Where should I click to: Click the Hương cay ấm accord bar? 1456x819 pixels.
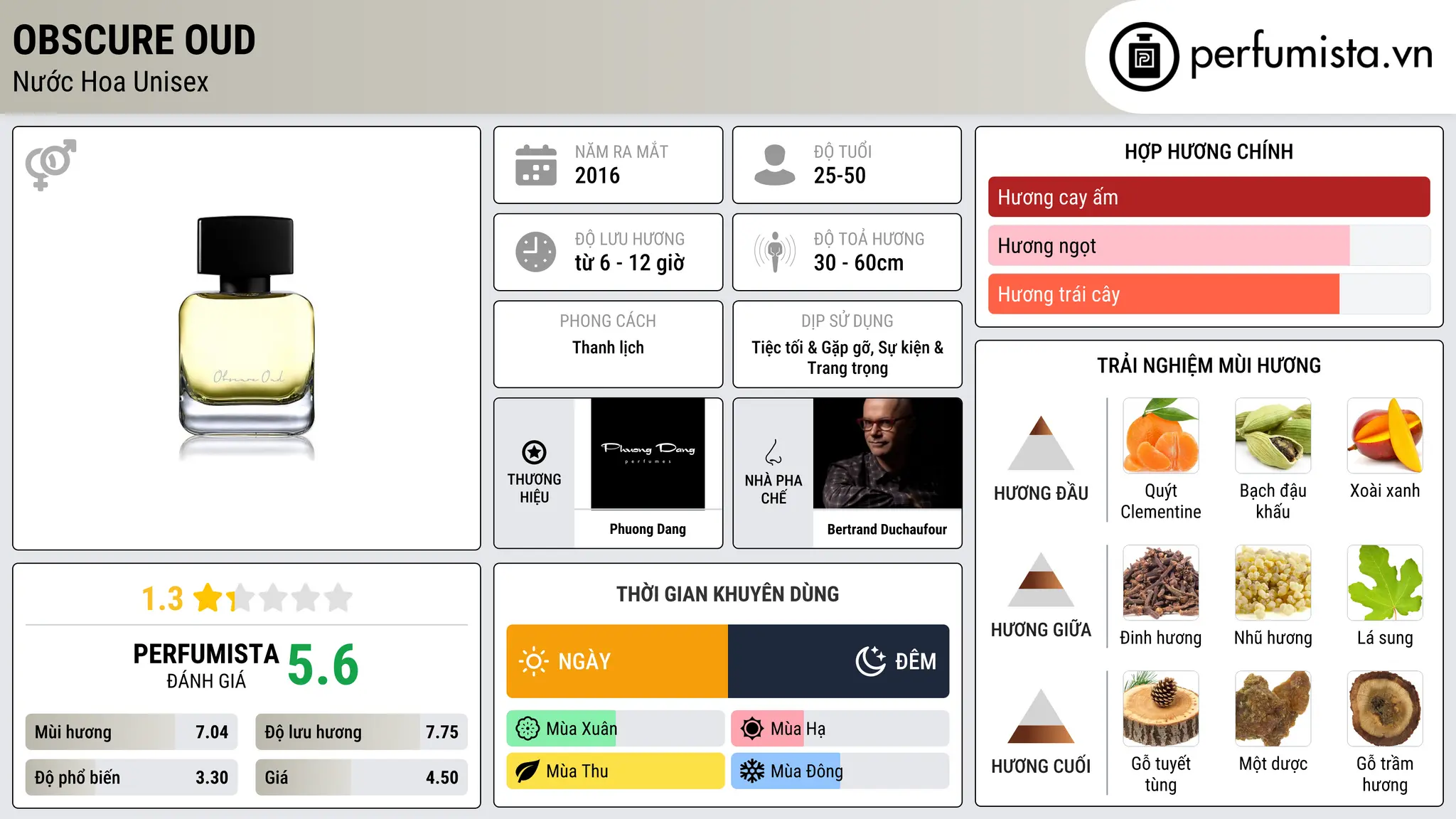pos(1209,197)
